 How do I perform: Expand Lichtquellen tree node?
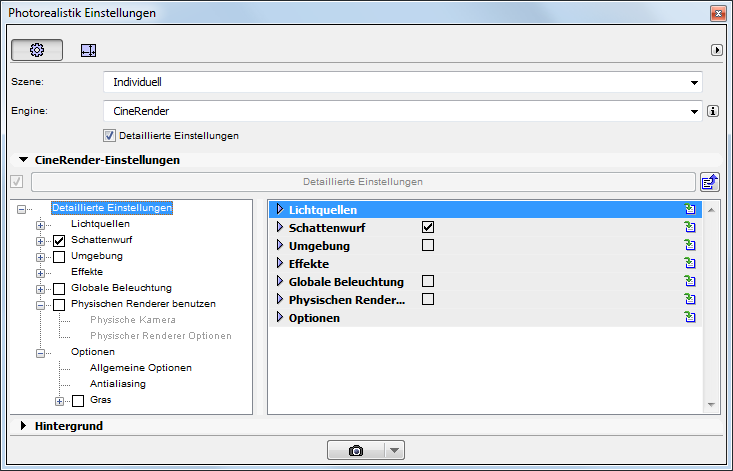click(40, 225)
